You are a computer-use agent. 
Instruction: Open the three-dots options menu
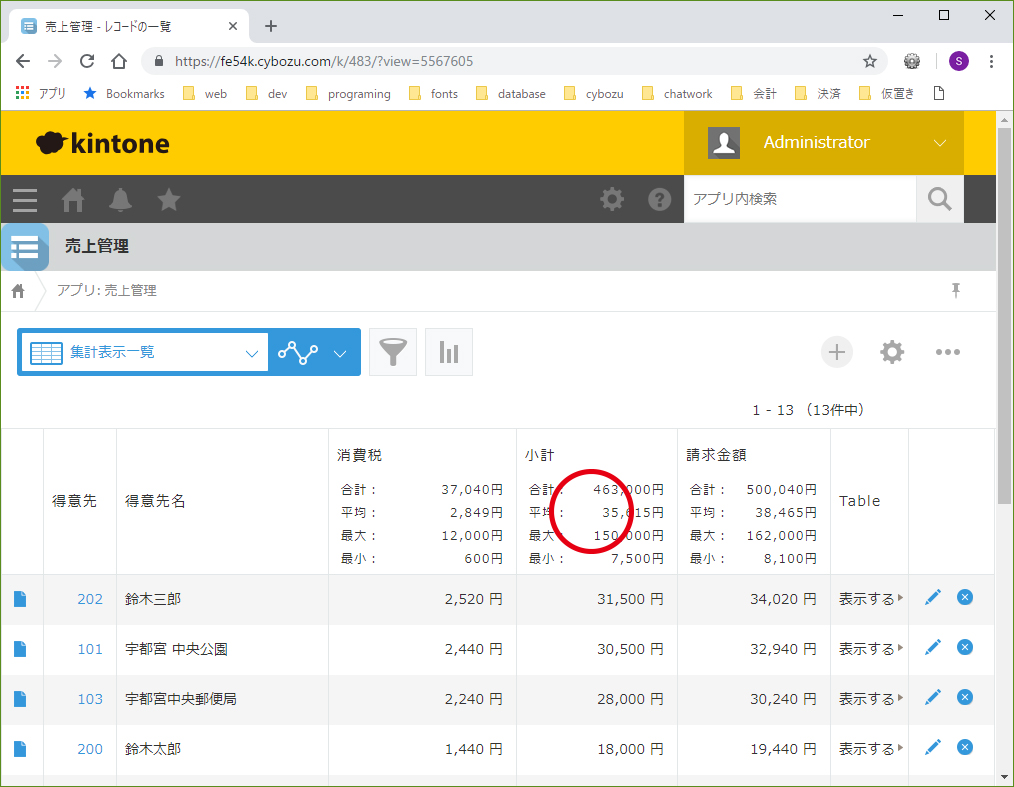pos(947,352)
